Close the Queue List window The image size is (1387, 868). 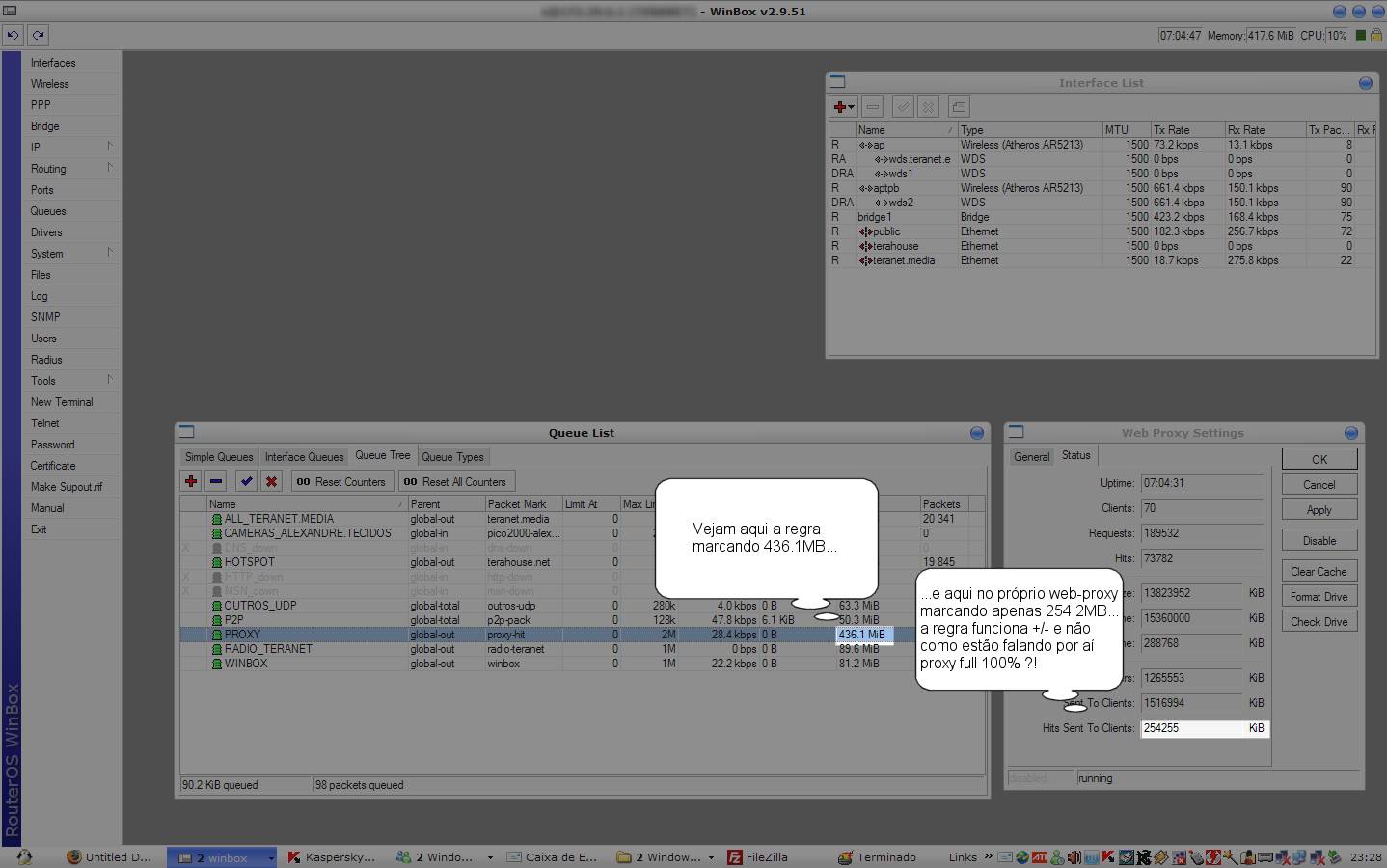click(977, 433)
